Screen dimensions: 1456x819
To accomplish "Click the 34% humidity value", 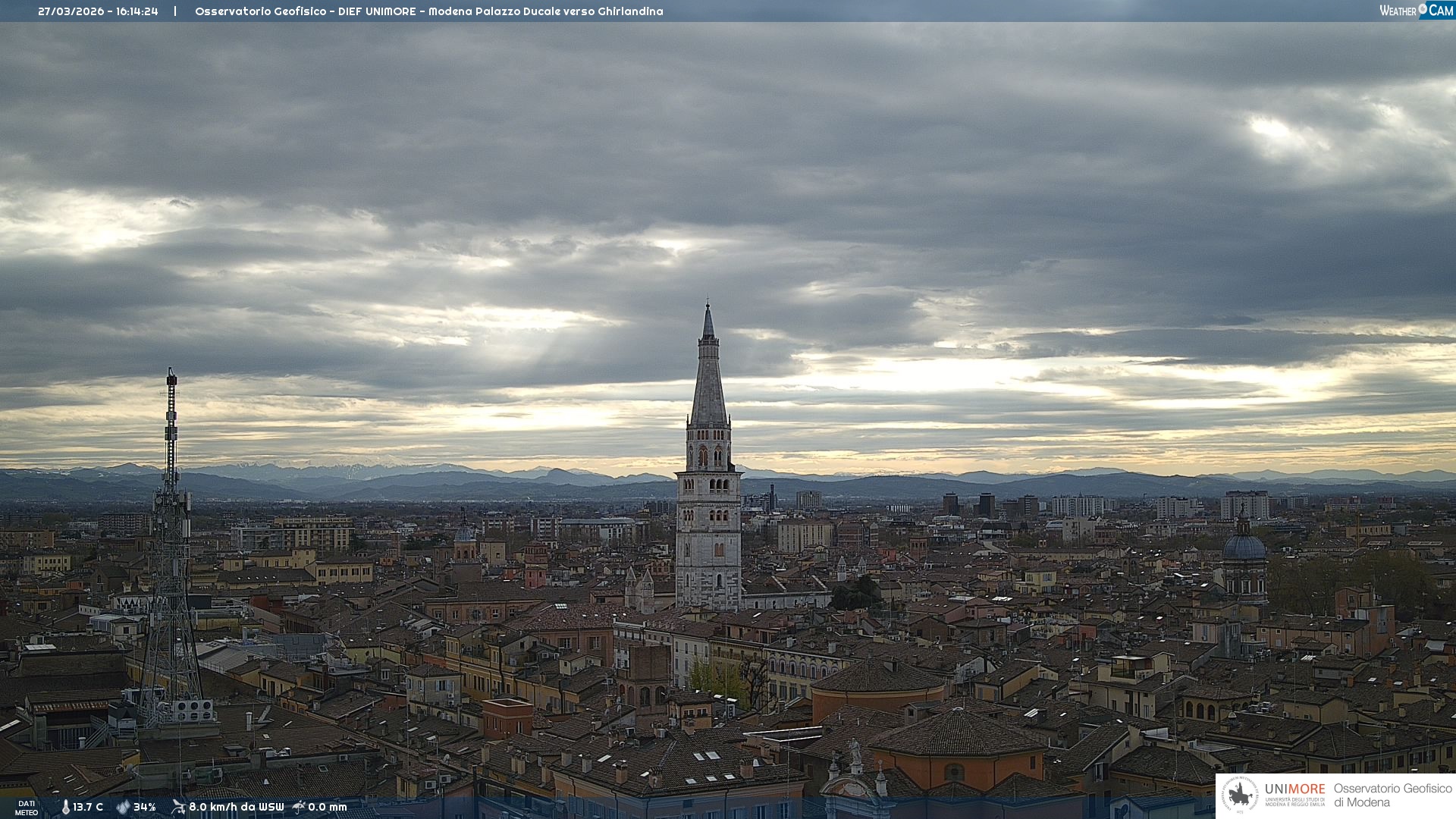I will pyautogui.click(x=145, y=807).
